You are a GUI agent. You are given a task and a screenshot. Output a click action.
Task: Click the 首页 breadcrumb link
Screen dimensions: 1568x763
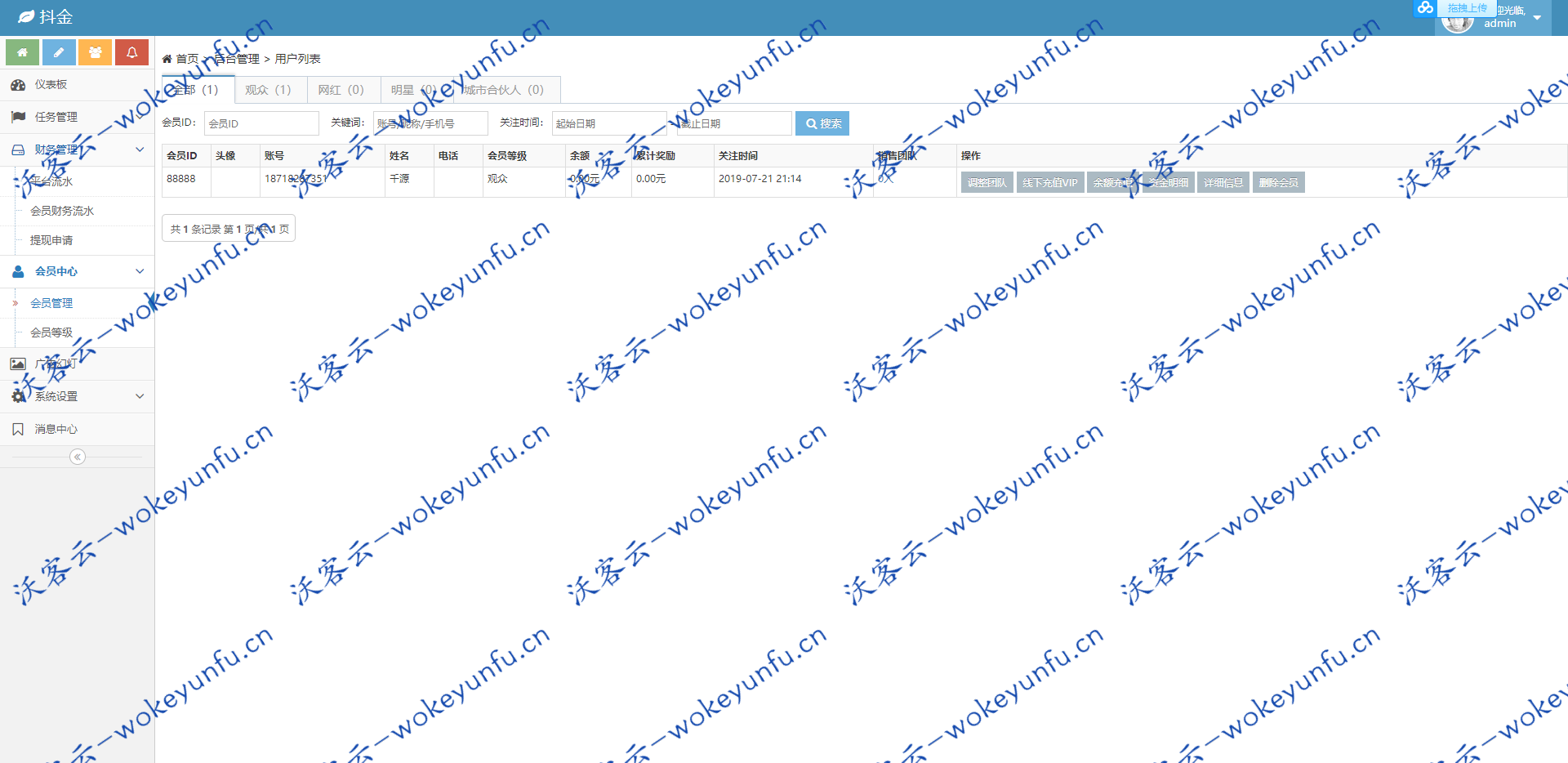187,59
